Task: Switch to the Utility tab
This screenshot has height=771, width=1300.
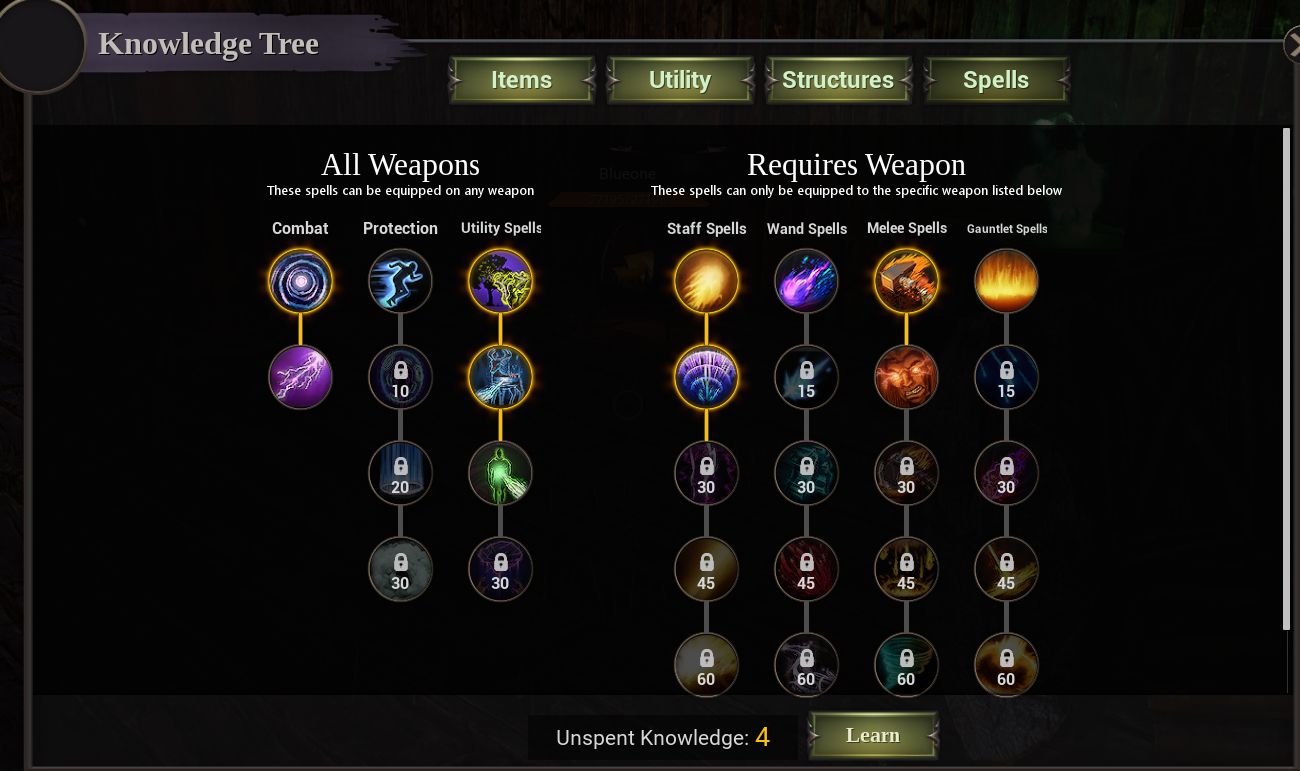Action: pos(680,80)
